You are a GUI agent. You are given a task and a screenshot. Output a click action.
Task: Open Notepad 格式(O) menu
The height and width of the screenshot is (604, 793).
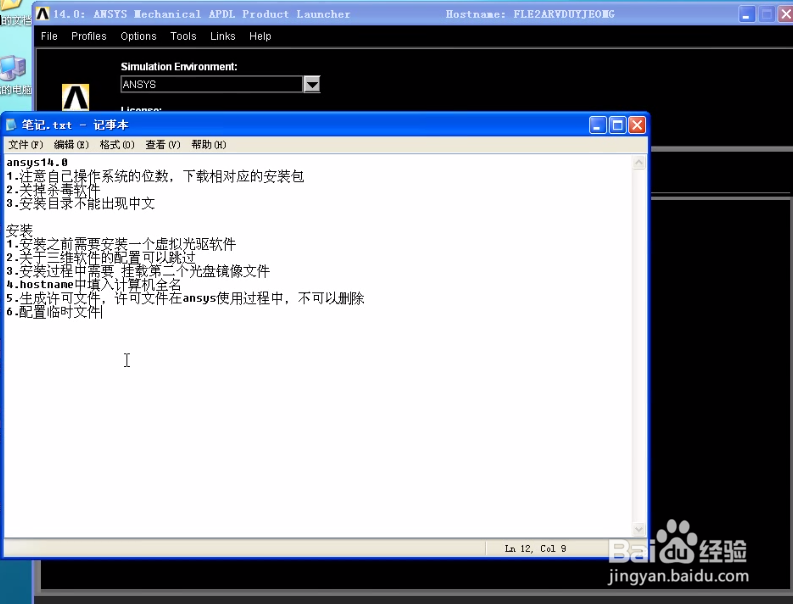pyautogui.click(x=117, y=145)
